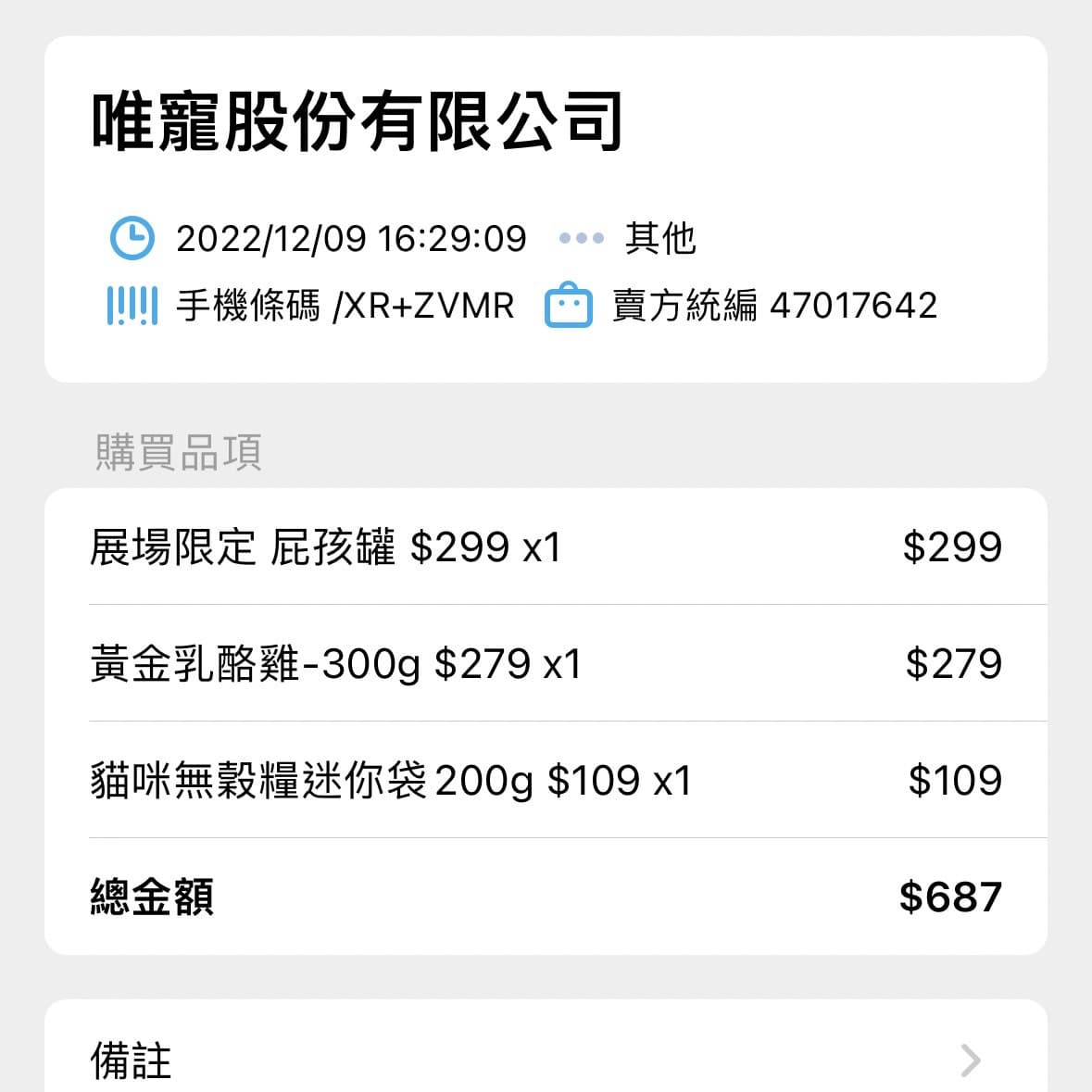1092x1092 pixels.
Task: Tap the shopping bag seller icon
Action: tap(568, 306)
